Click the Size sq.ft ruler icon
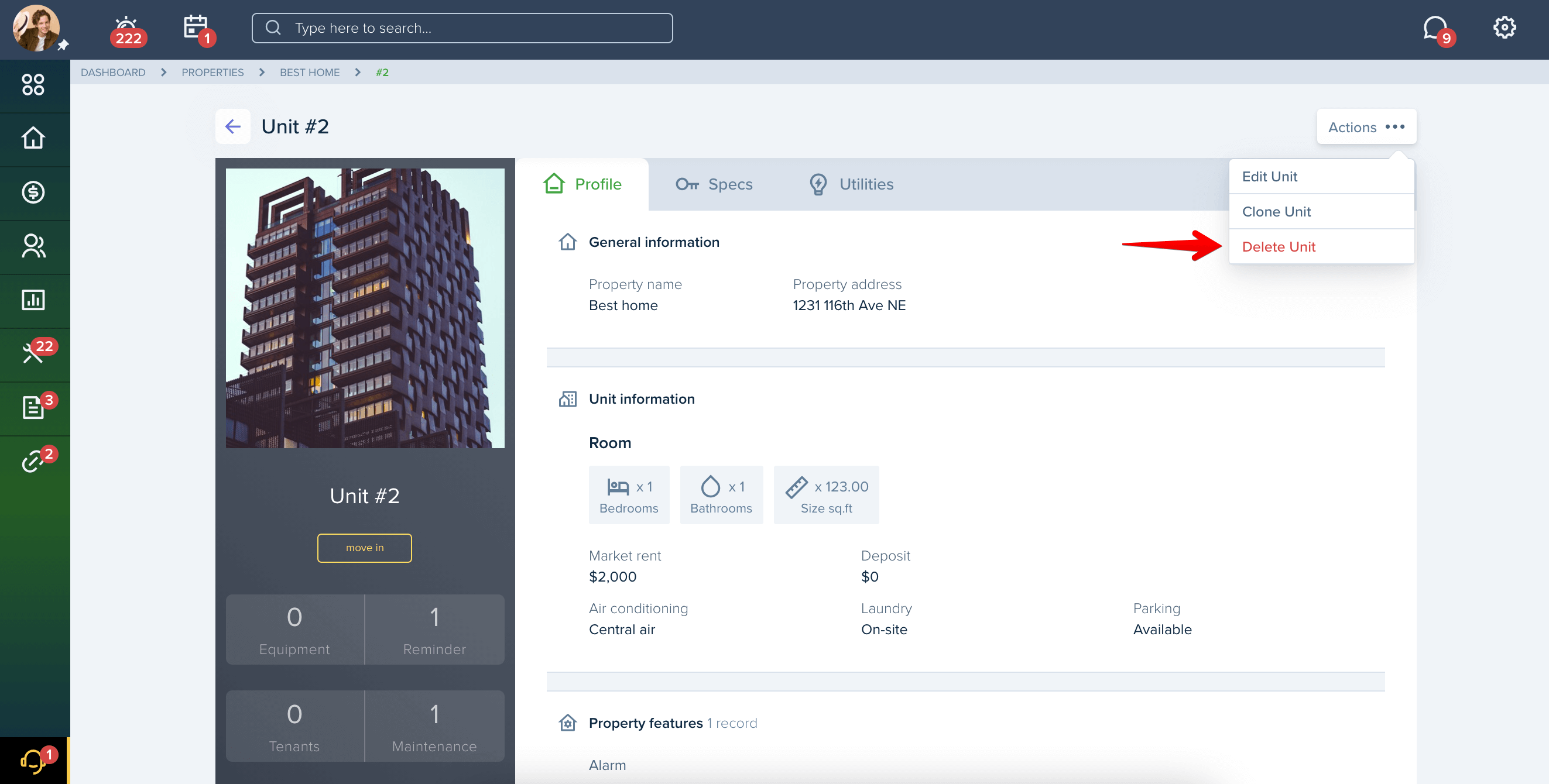1549x784 pixels. 796,487
